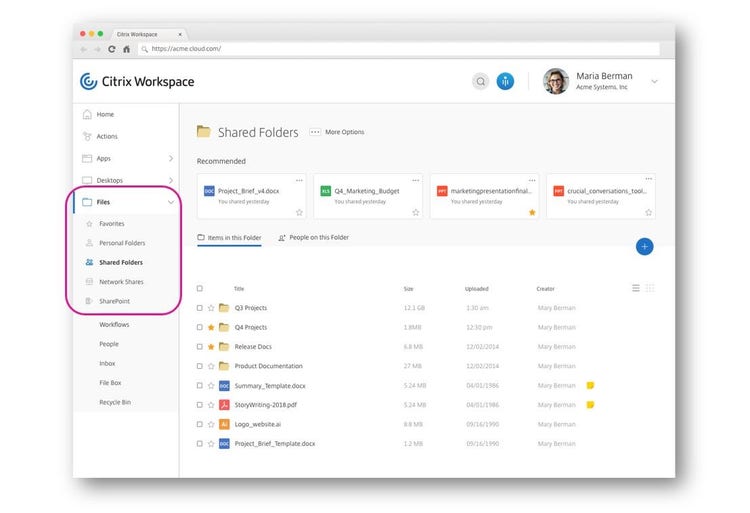Open Workflows in sidebar
The height and width of the screenshot is (513, 750).
point(114,325)
